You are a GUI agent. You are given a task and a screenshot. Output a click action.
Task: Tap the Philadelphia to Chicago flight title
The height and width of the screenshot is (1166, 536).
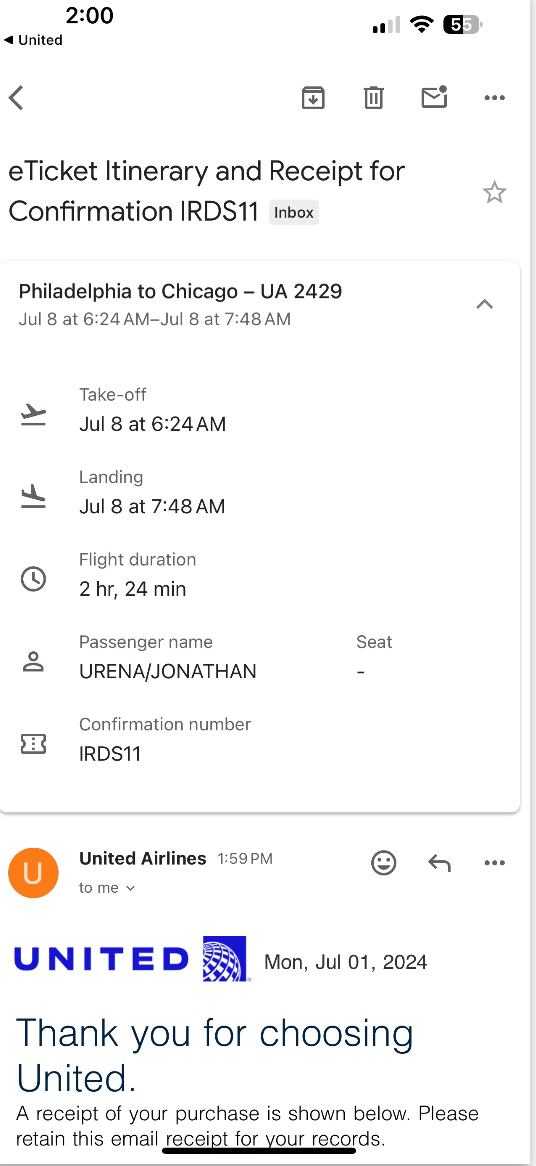[180, 291]
